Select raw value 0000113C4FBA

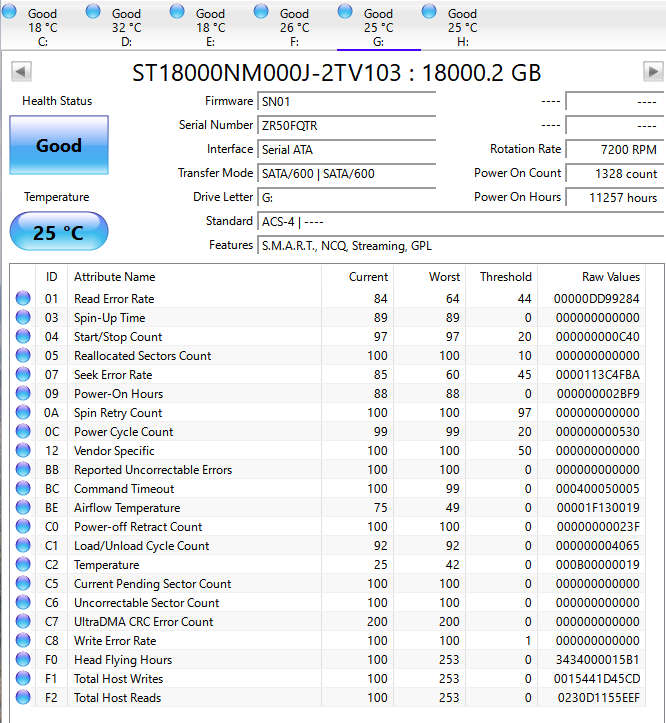pos(597,375)
